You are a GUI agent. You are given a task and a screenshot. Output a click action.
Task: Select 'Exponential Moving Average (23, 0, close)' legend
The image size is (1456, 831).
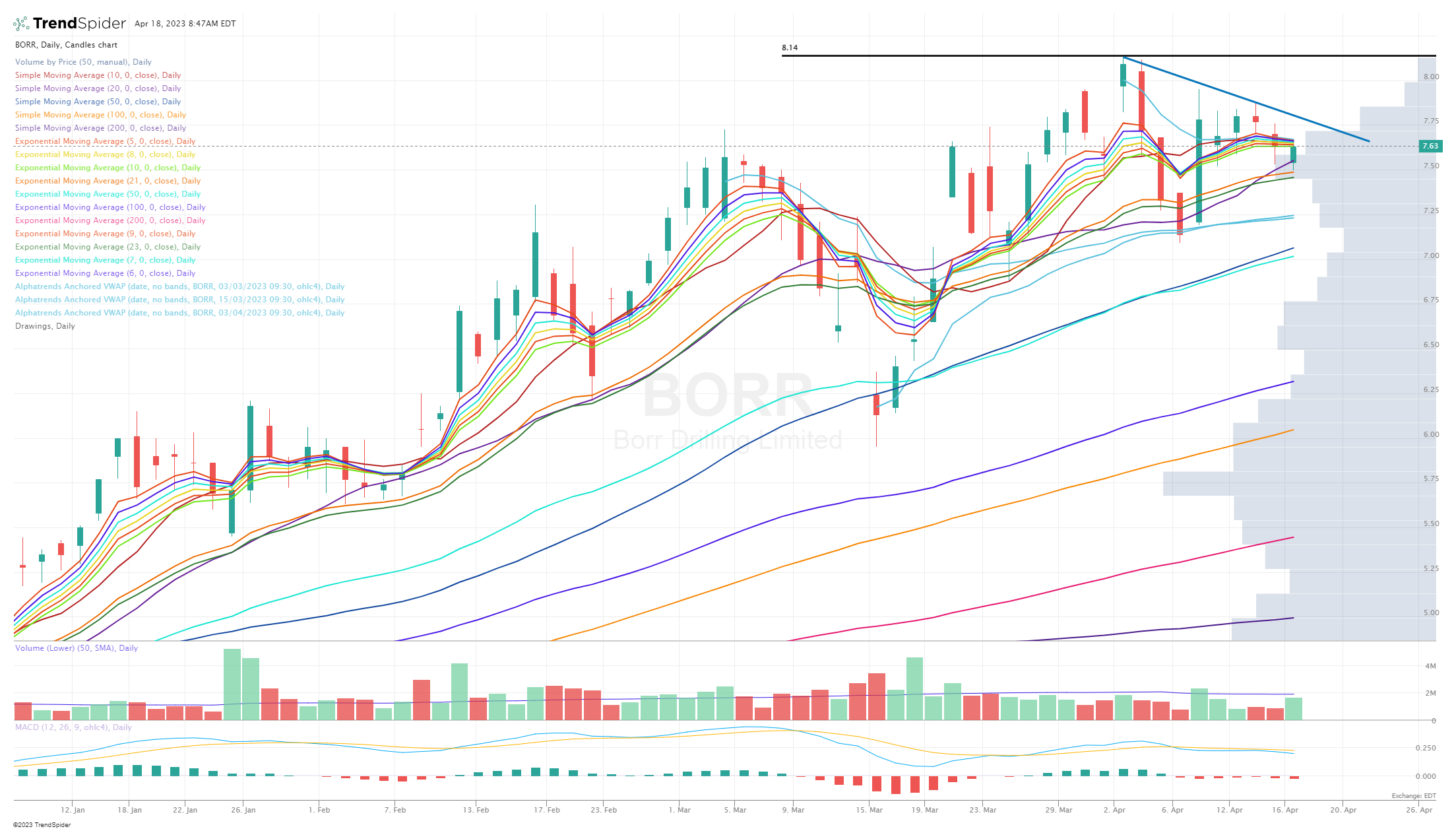point(108,247)
